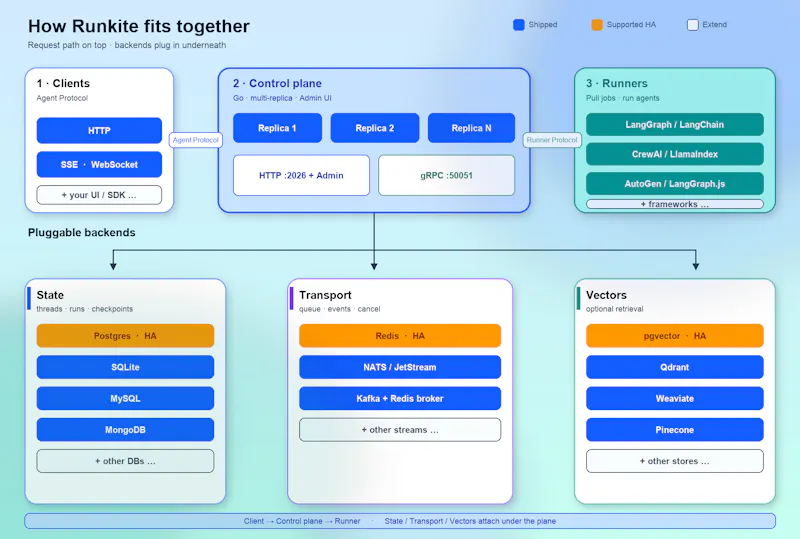Select the Weaviate vector store

pyautogui.click(x=674, y=399)
